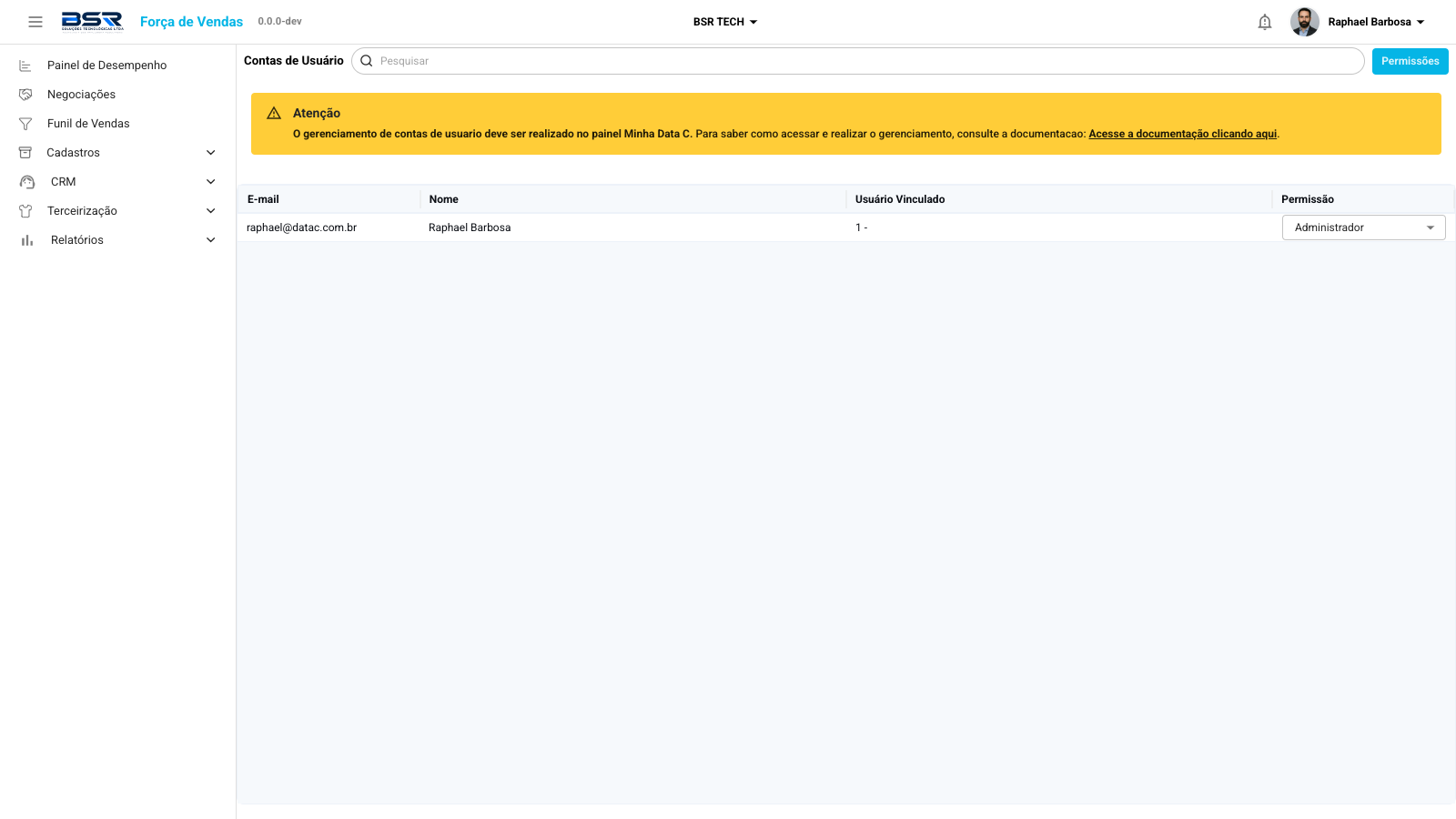Click the CRM headset icon
Image resolution: width=1456 pixels, height=819 pixels.
tap(27, 182)
